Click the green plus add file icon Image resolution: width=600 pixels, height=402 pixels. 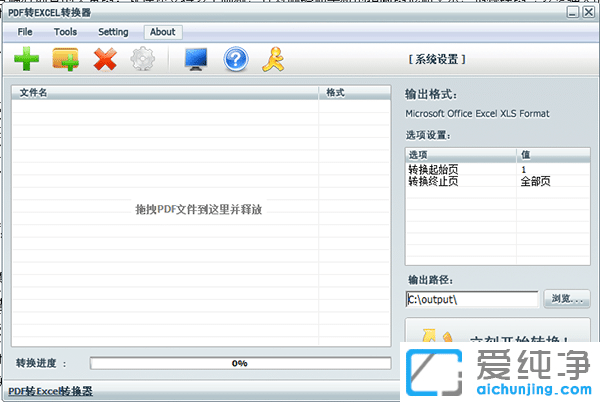[x=26, y=59]
